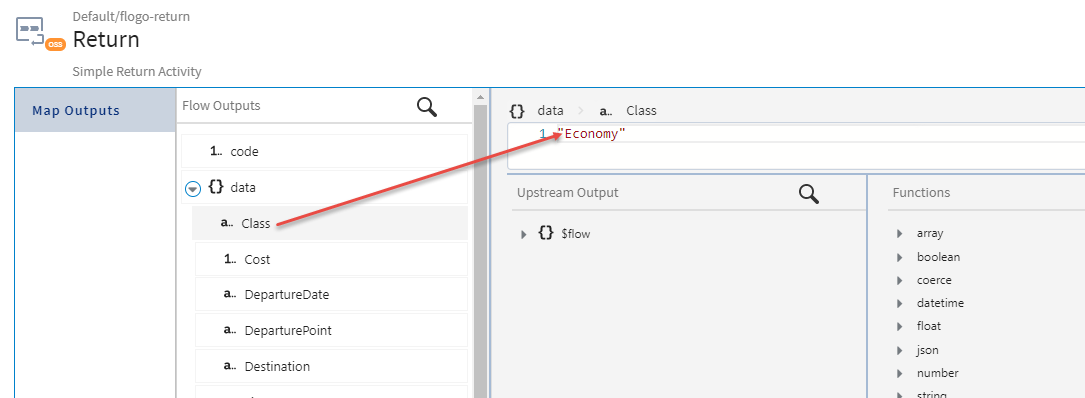Image resolution: width=1085 pixels, height=398 pixels.
Task: Click the string type icon beside DepartureDate
Action: 230,294
